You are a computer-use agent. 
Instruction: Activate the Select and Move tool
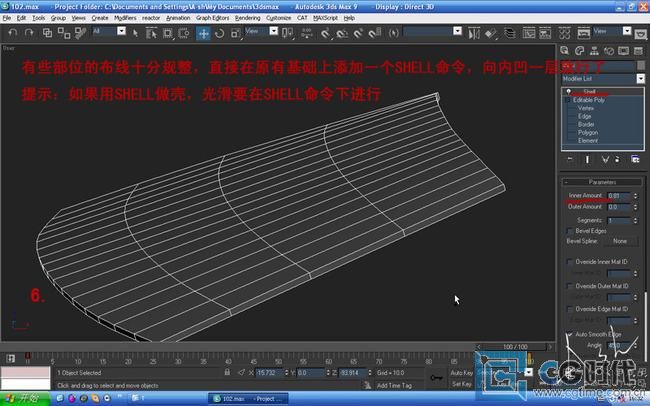(203, 33)
